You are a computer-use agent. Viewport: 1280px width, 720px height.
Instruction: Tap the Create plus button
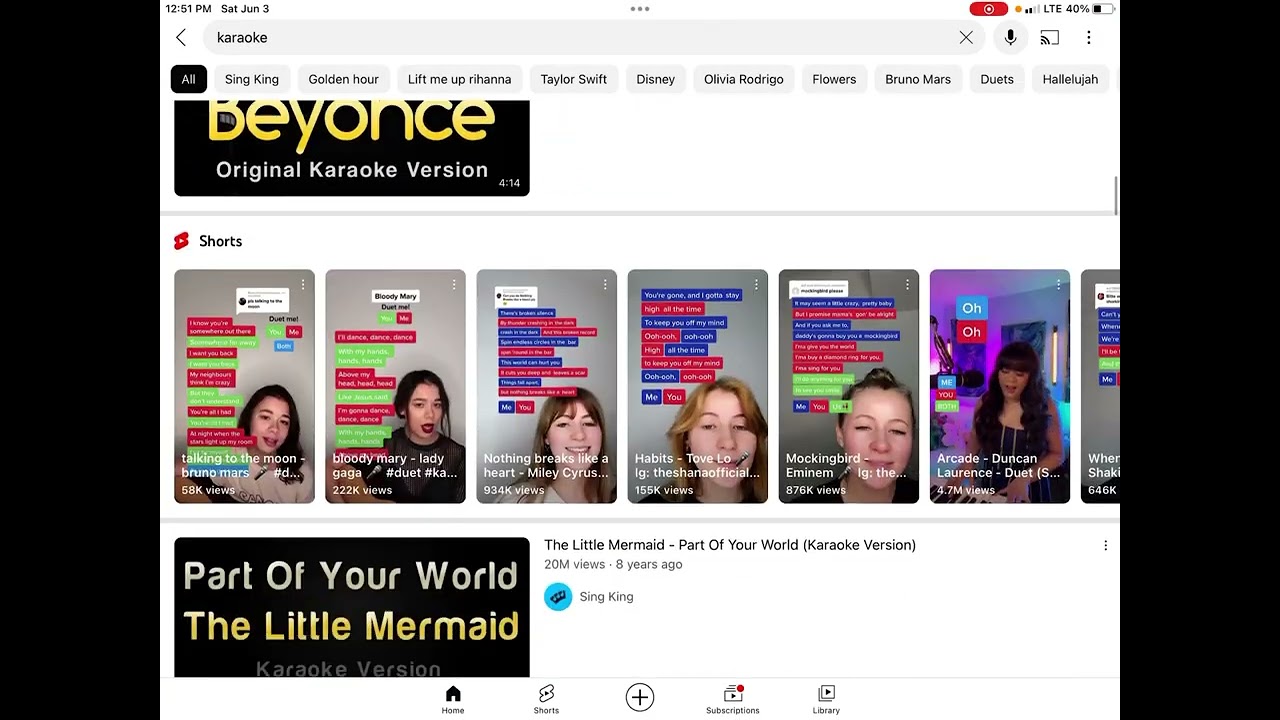tap(640, 697)
